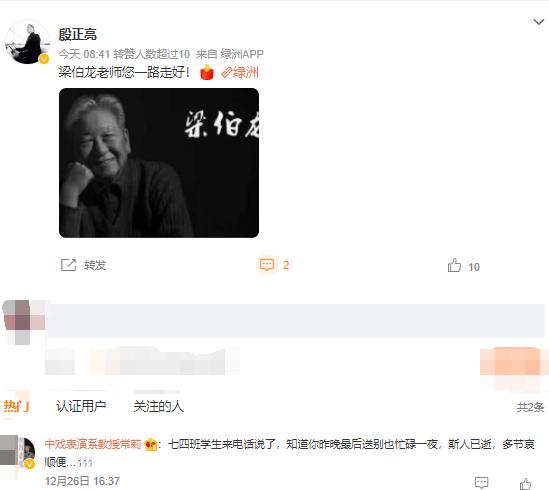Click the comment input field
Image resolution: width=549 pixels, height=490 pixels.
296,321
